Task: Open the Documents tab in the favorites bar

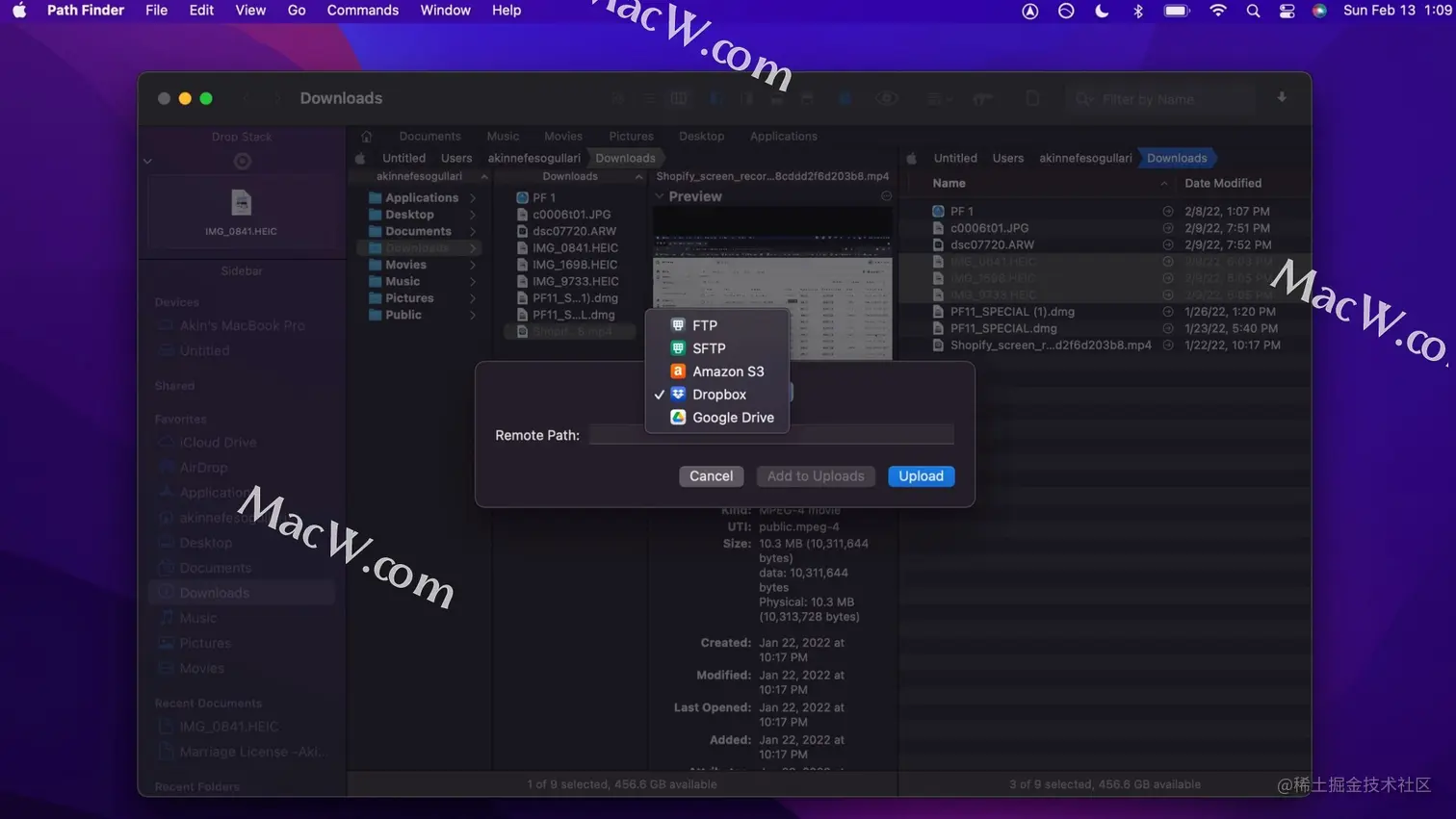Action: point(429,137)
